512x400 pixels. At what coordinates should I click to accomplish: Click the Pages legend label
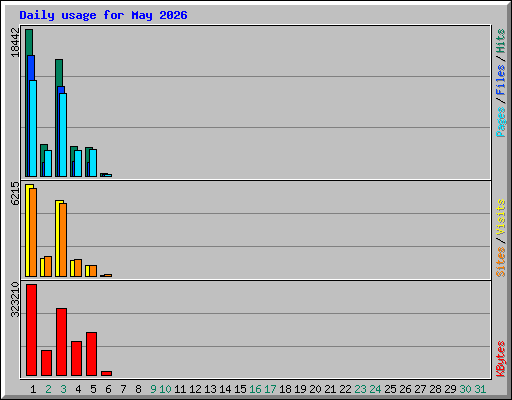coord(501,122)
